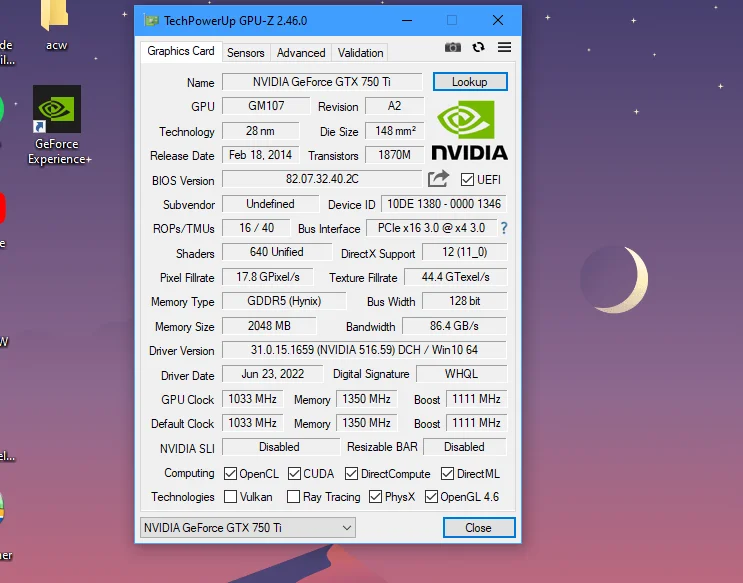Click the Technology field 28 nm
This screenshot has height=583, width=743.
pos(260,131)
